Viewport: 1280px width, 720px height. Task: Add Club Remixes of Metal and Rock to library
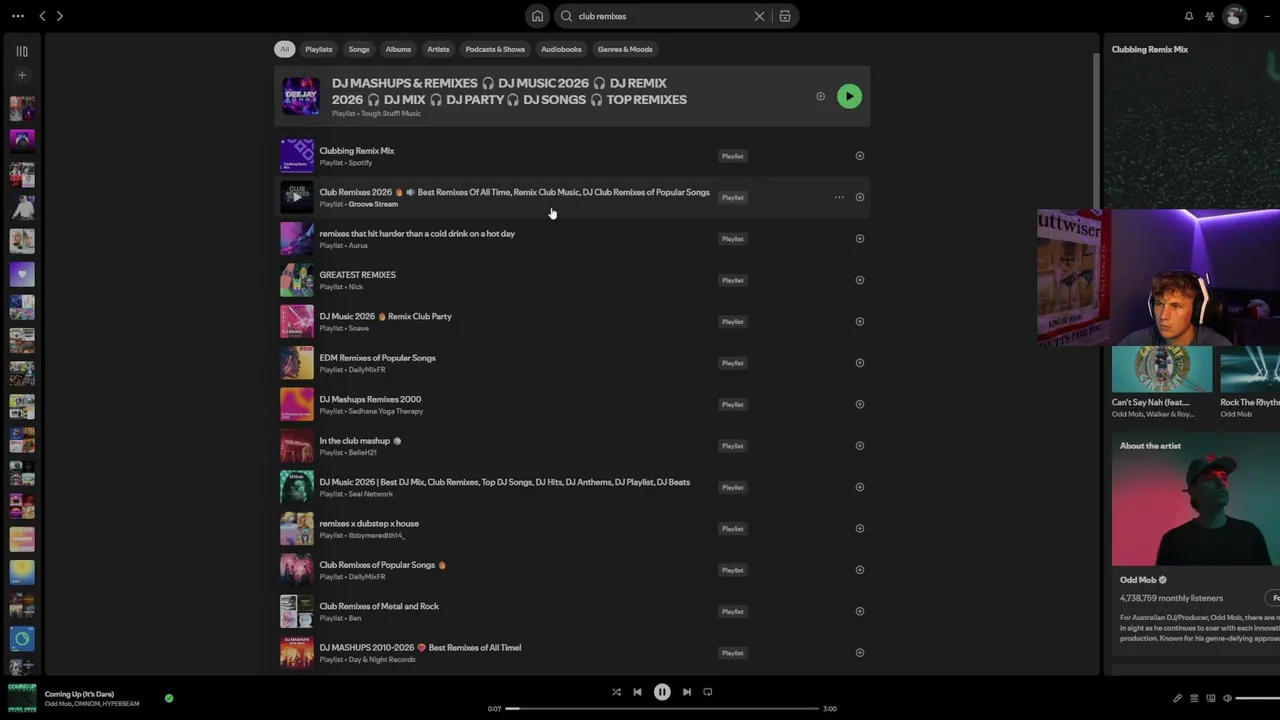860,611
